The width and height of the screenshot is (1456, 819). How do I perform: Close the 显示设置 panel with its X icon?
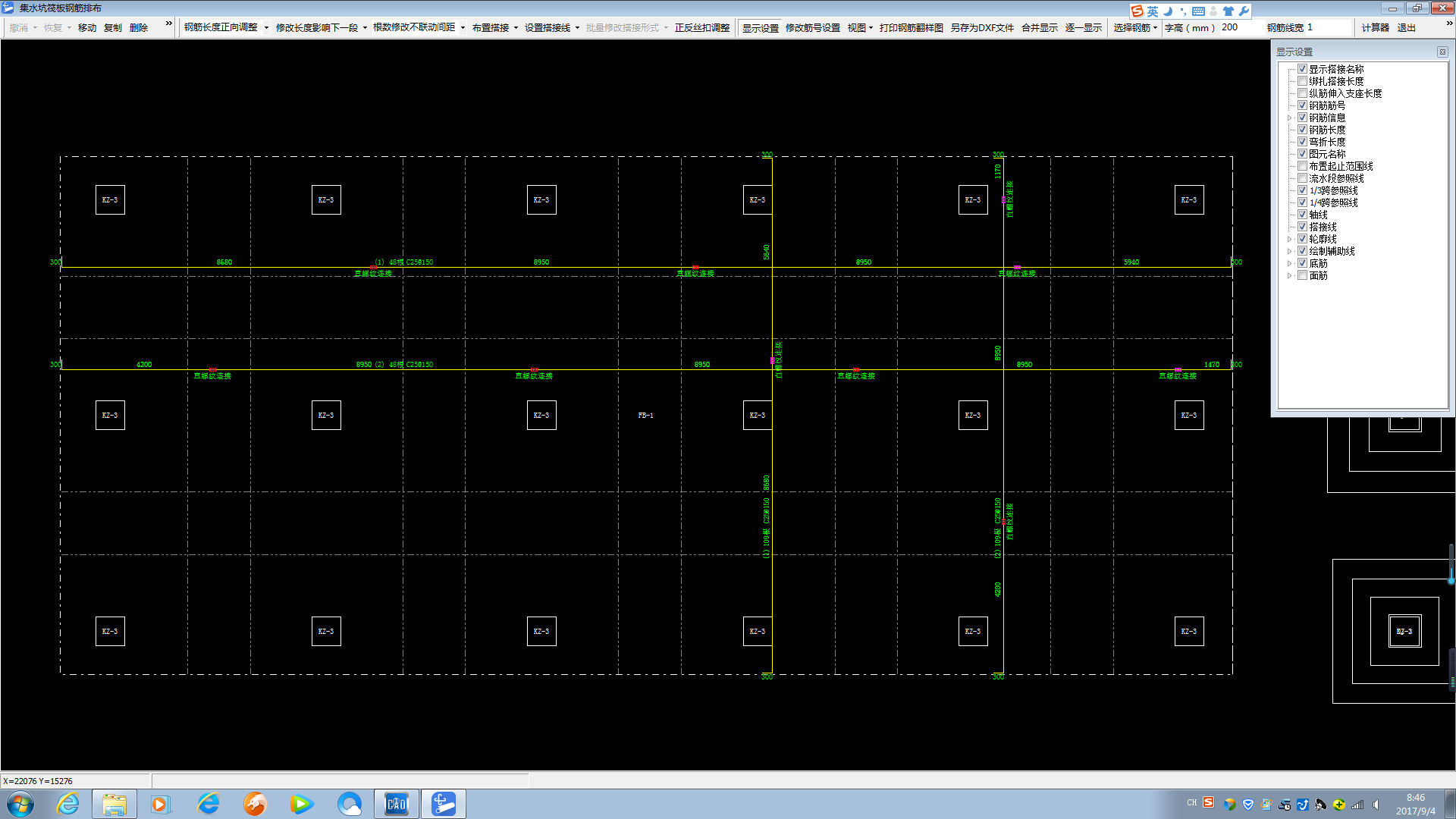pyautogui.click(x=1442, y=52)
